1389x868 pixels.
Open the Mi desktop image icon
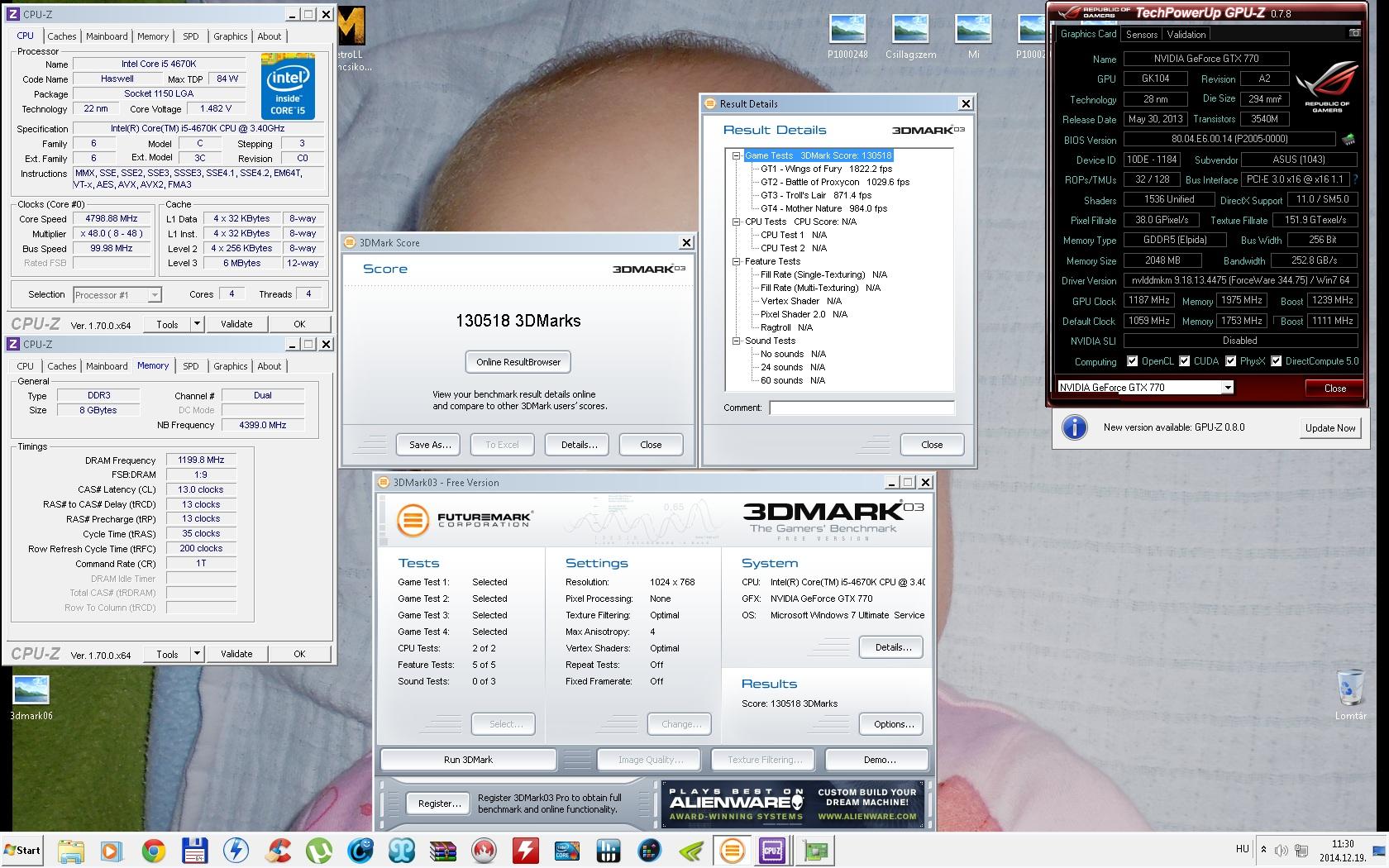coord(973,36)
